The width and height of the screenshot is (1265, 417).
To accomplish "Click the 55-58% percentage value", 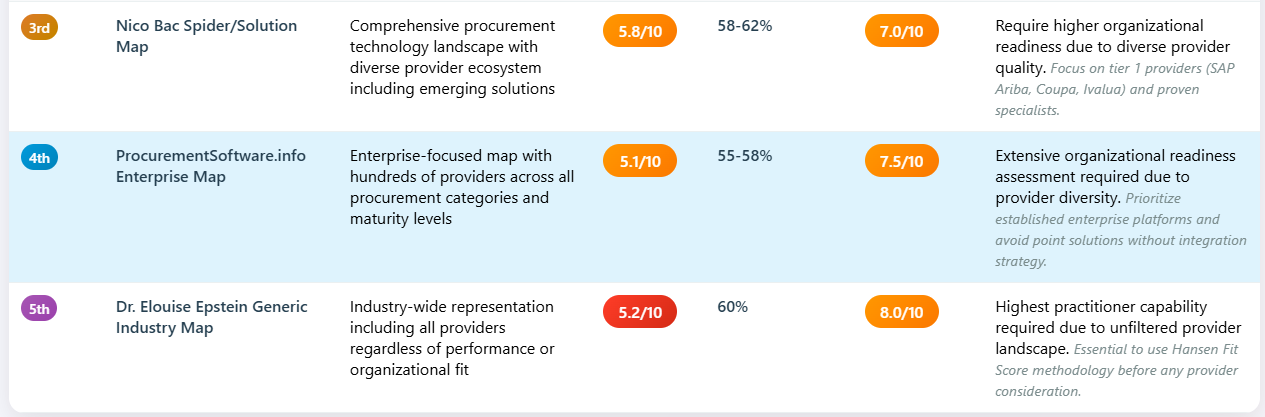I will tap(744, 155).
